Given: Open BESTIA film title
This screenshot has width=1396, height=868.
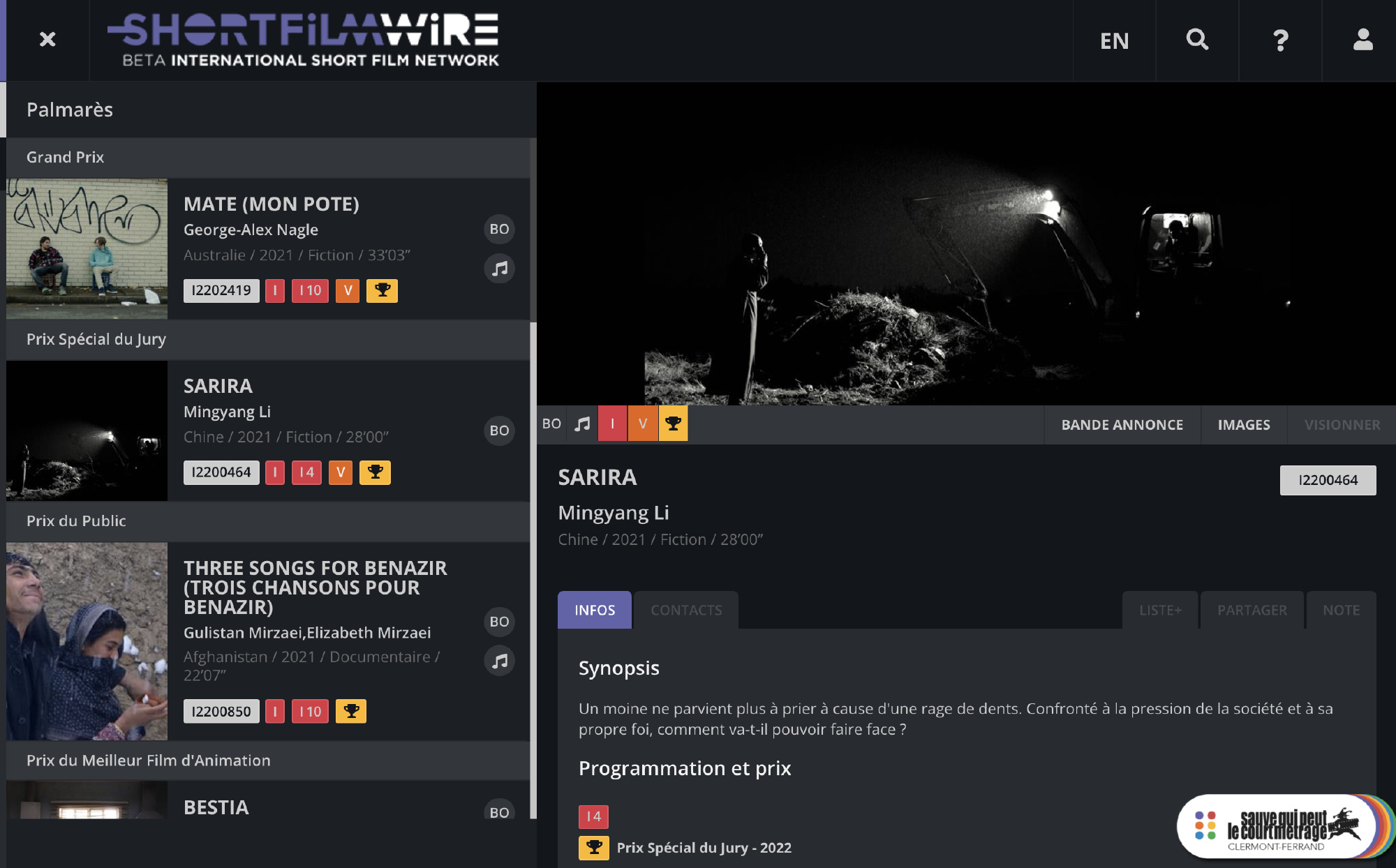Looking at the screenshot, I should click(216, 807).
